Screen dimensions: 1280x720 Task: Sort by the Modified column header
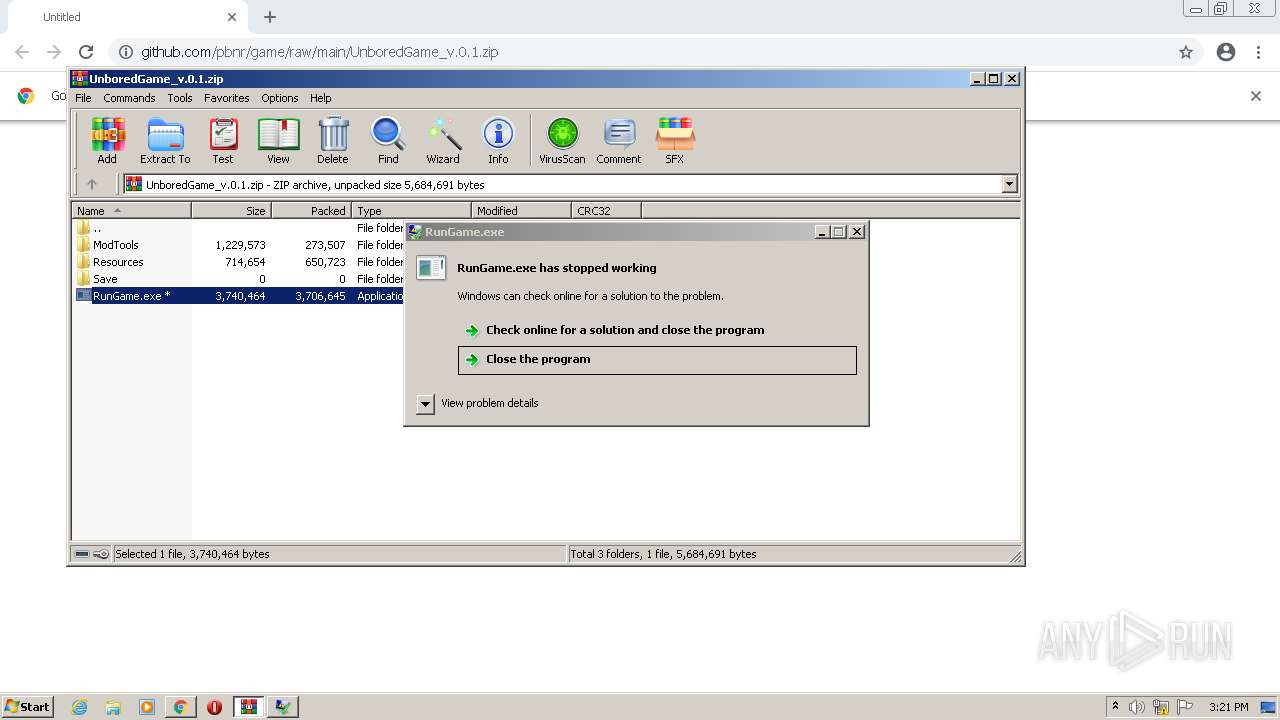[521, 211]
